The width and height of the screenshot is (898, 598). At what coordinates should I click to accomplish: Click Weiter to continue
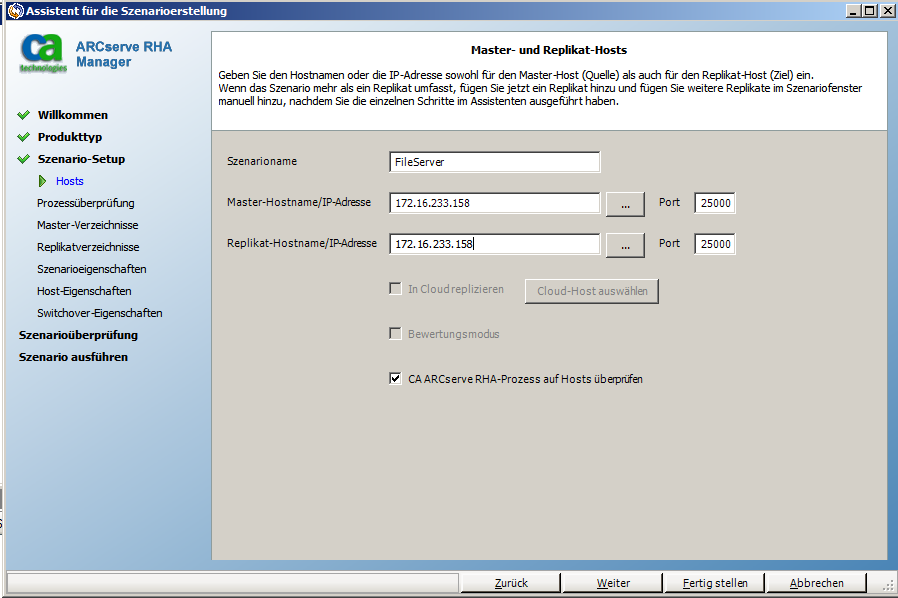click(613, 583)
